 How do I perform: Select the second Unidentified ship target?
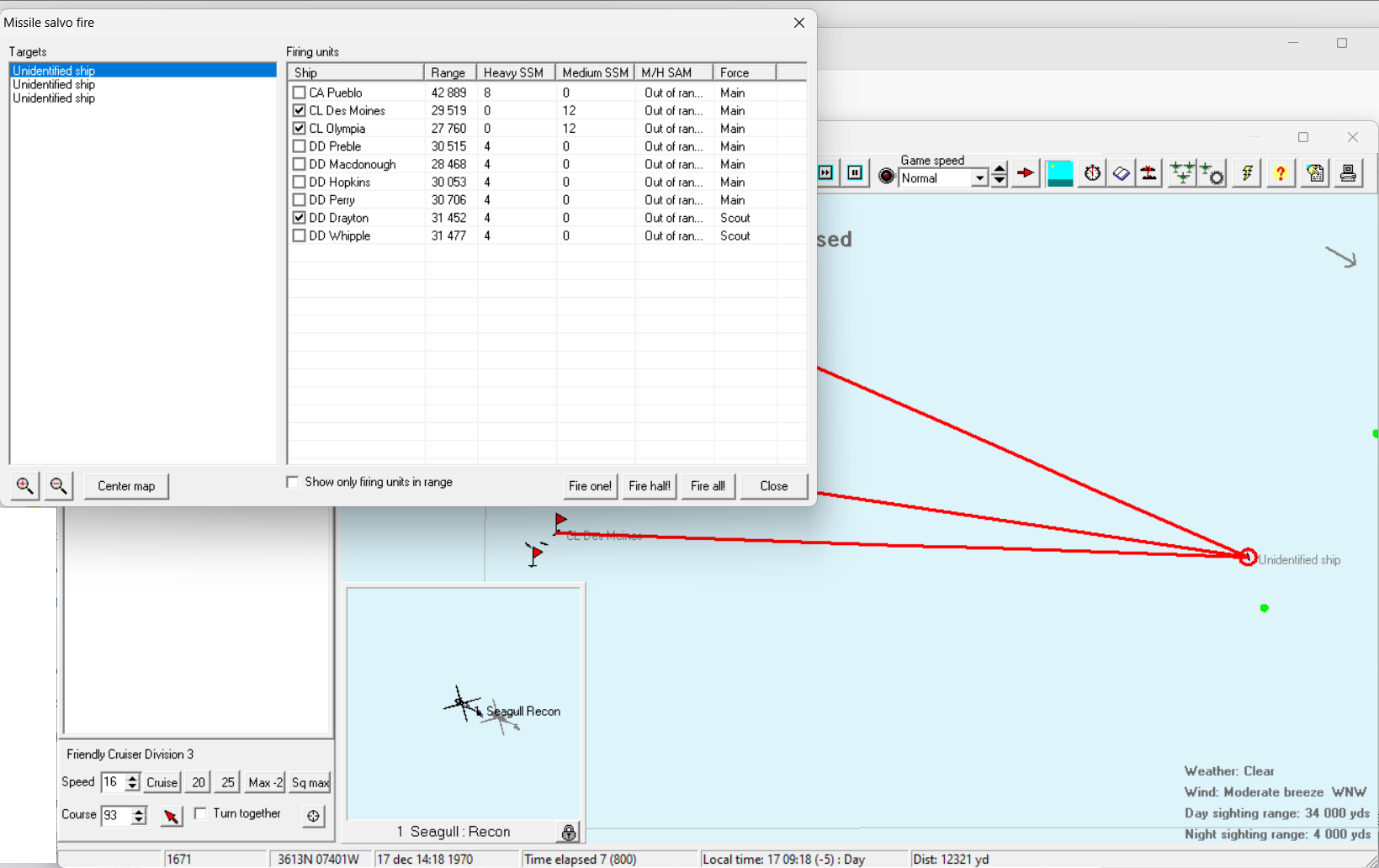54,85
